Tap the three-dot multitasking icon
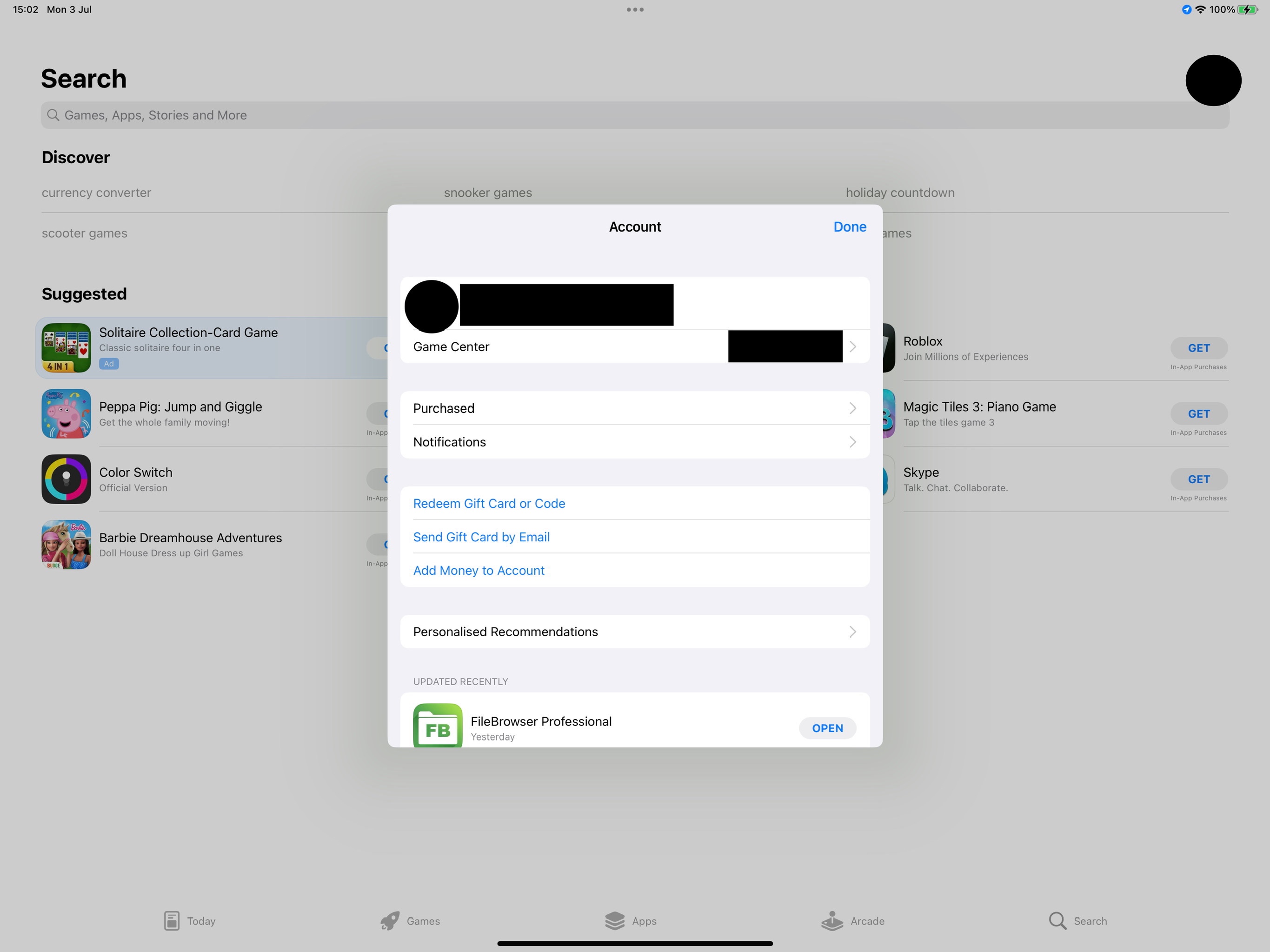The image size is (1270, 952). (x=634, y=9)
